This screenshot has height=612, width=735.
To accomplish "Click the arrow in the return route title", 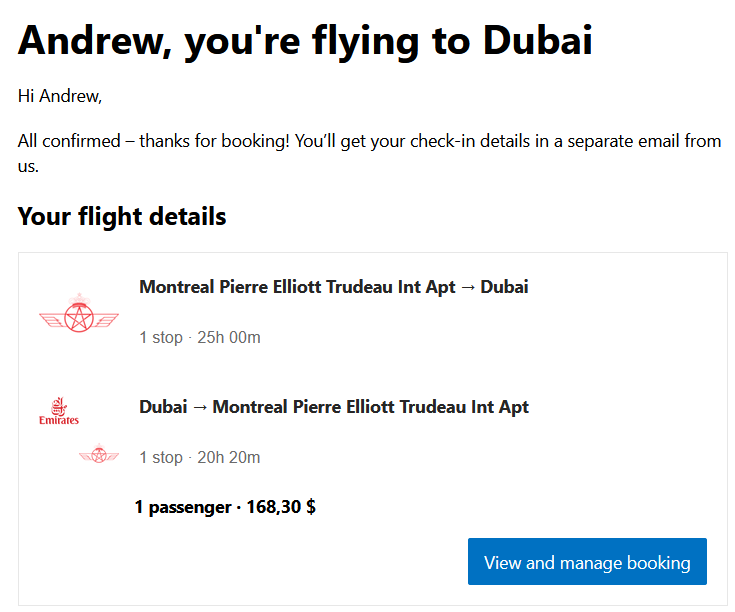I will (200, 407).
